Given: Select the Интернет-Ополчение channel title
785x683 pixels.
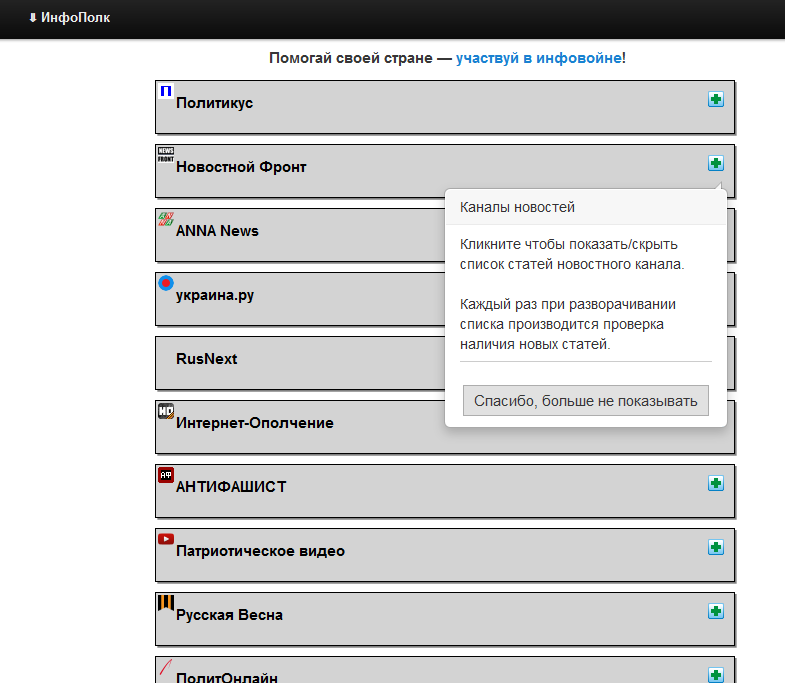Looking at the screenshot, I should click(x=254, y=423).
